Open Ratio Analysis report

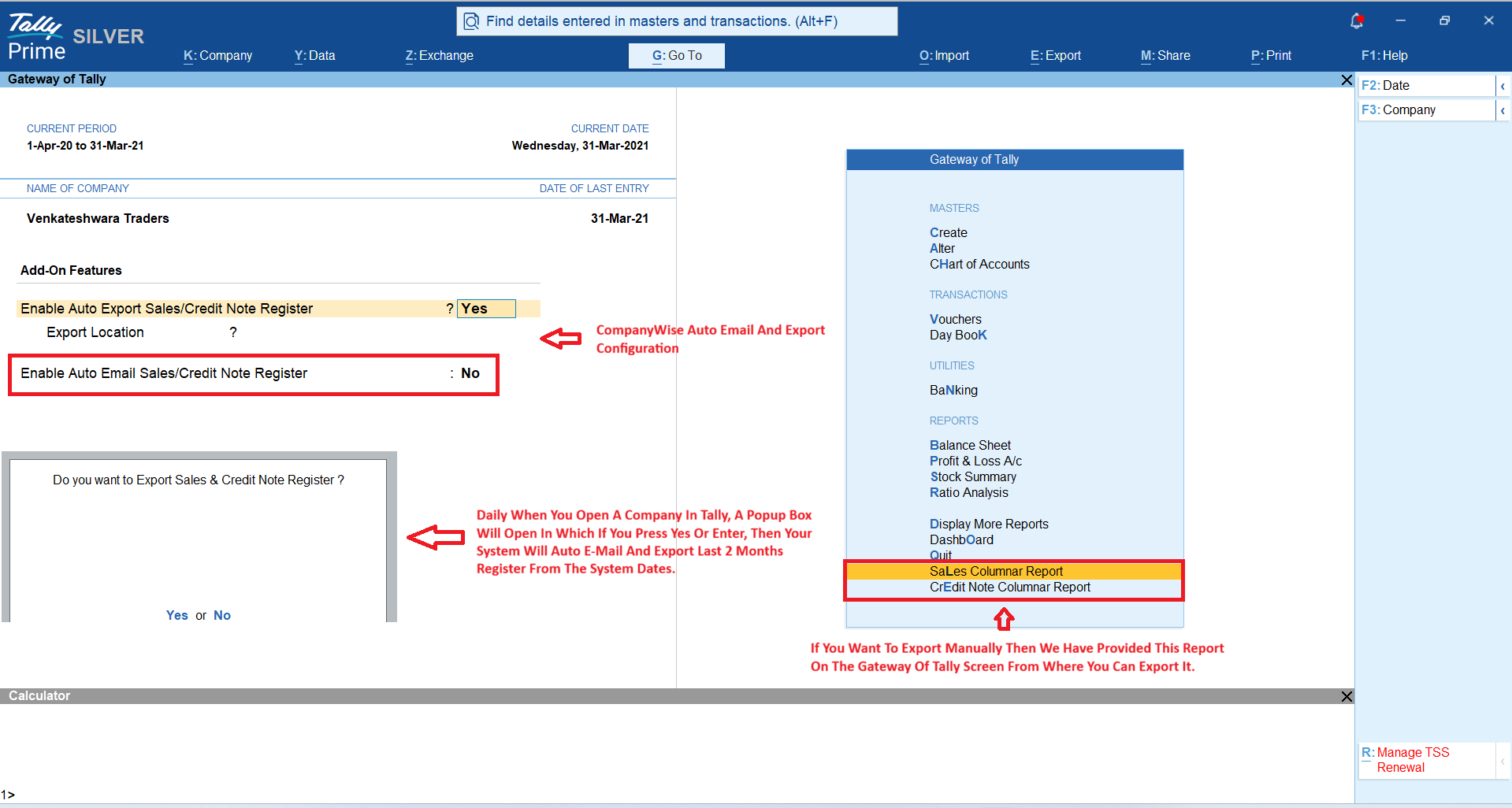[x=969, y=492]
